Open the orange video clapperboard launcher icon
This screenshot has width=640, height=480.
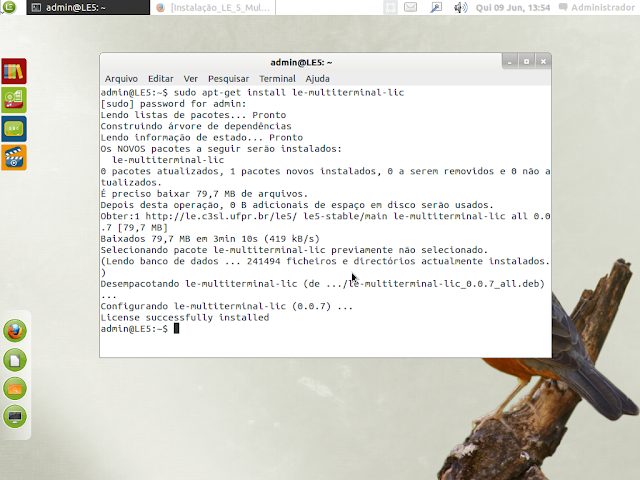14,158
